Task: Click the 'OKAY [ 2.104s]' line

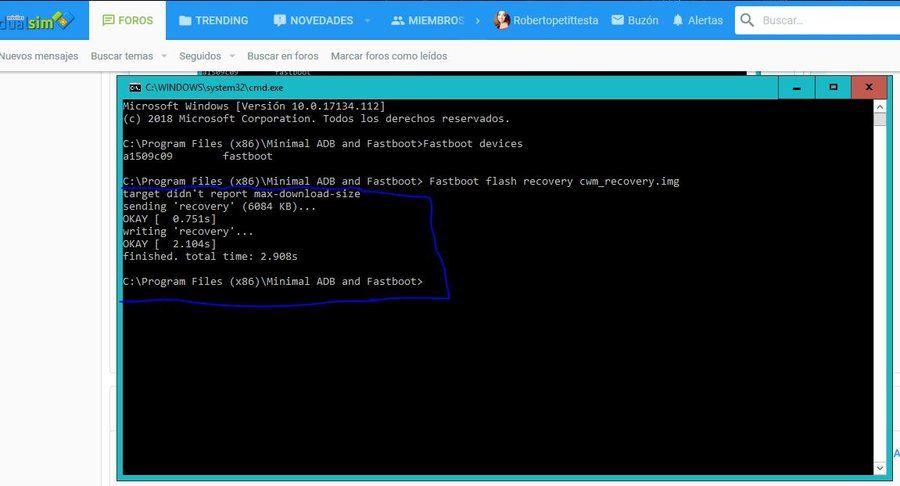Action: [x=169, y=244]
